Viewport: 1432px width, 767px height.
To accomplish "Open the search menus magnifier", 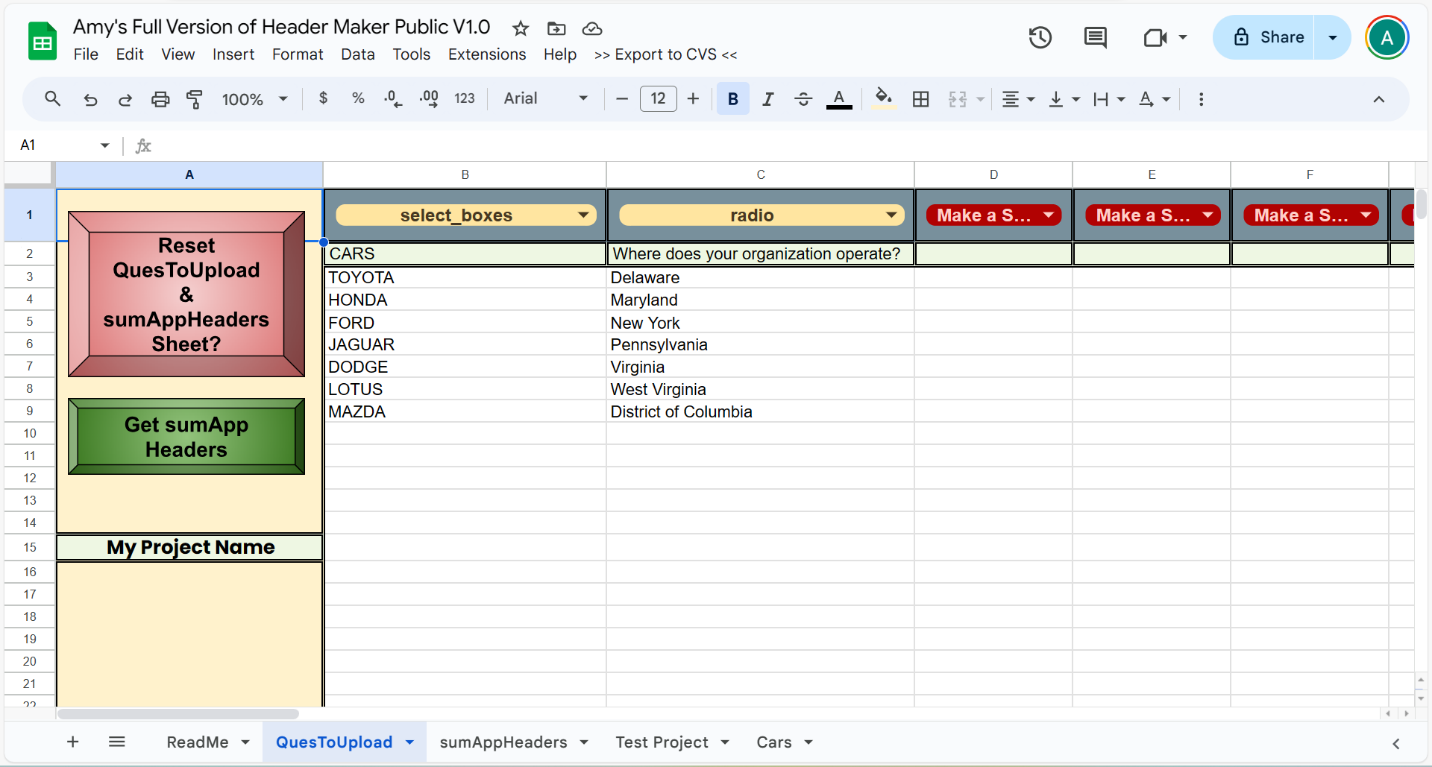I will point(53,99).
